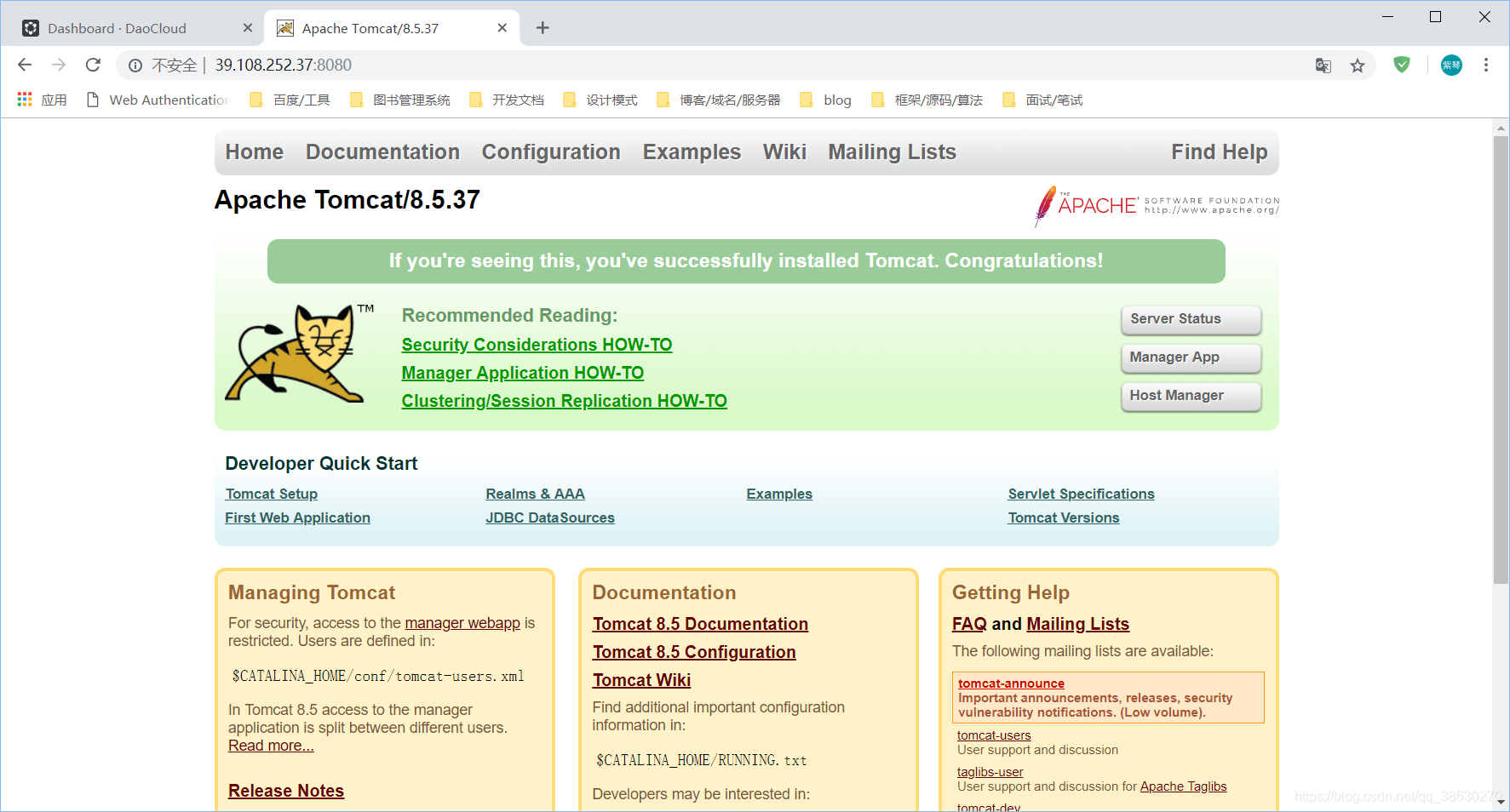Open Examples in the navigation bar
The image size is (1510, 812).
point(692,152)
